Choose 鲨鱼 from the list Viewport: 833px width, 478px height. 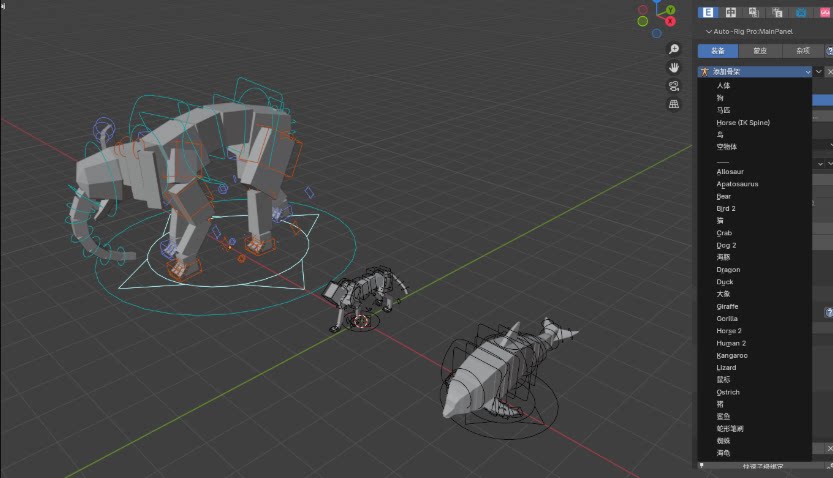(723, 416)
